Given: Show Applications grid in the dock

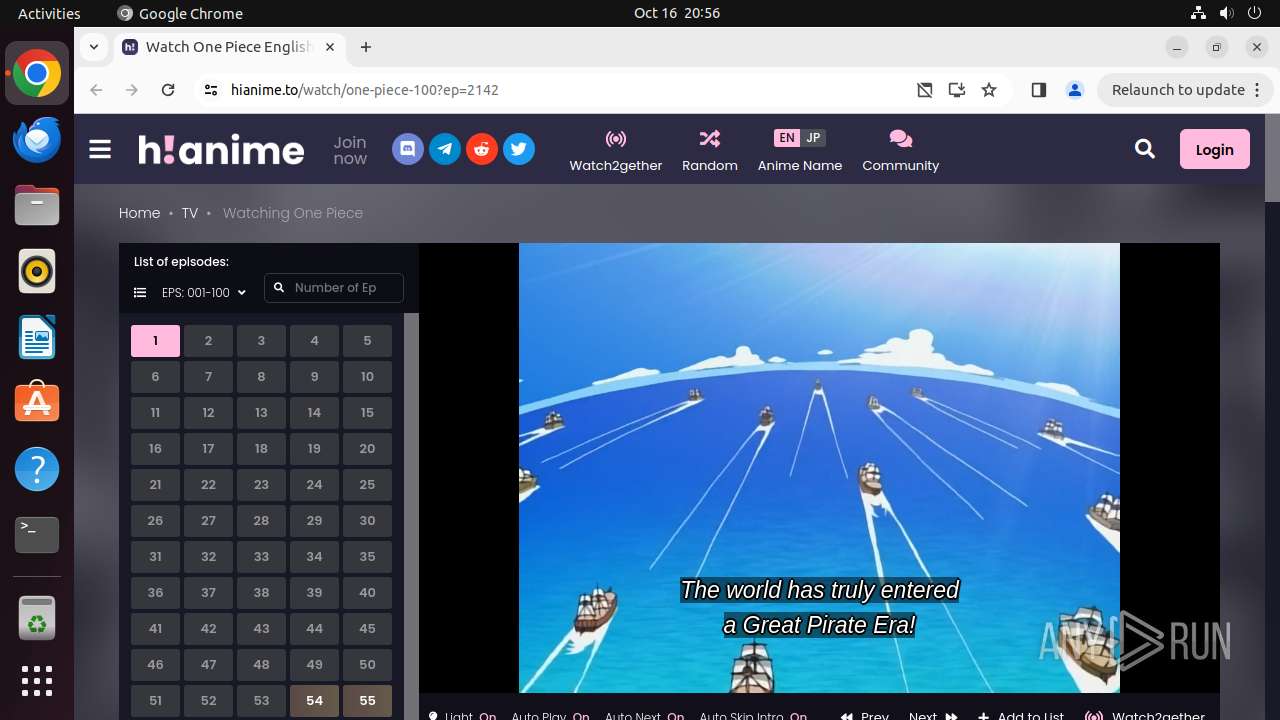Looking at the screenshot, I should [37, 681].
